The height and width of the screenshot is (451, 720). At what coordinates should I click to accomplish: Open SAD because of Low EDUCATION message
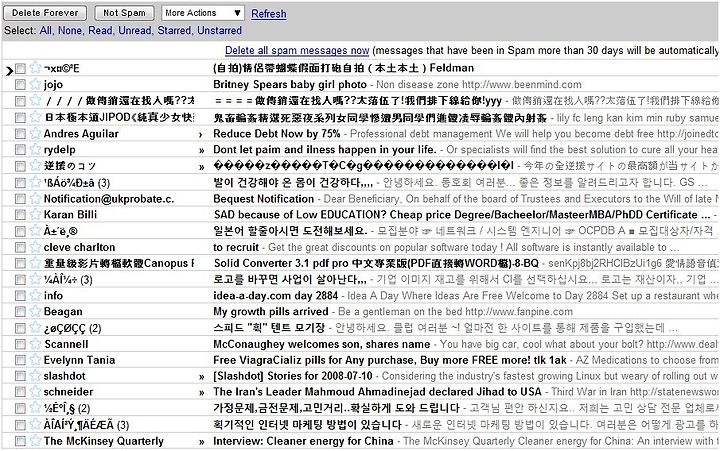(x=462, y=215)
